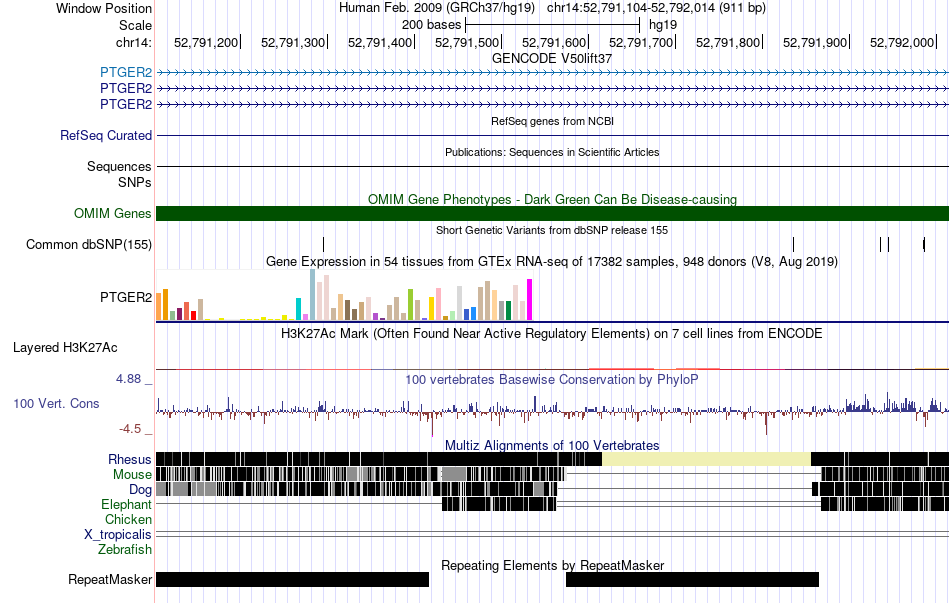The image size is (950, 603).
Task: Click the Mouse alignment row label
Action: click(132, 475)
